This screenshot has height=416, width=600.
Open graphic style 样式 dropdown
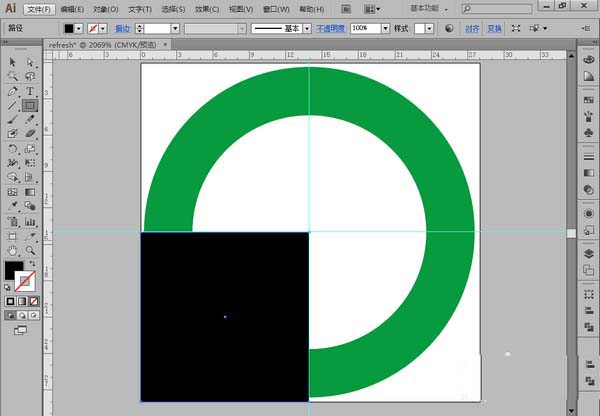(x=429, y=28)
